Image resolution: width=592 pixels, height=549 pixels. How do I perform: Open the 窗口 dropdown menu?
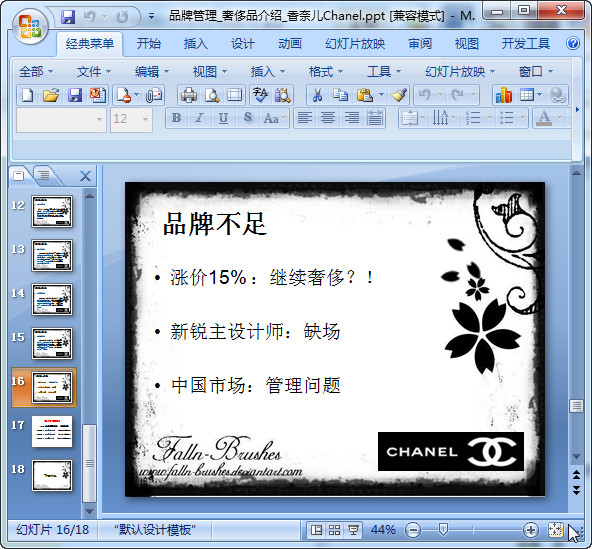[536, 71]
